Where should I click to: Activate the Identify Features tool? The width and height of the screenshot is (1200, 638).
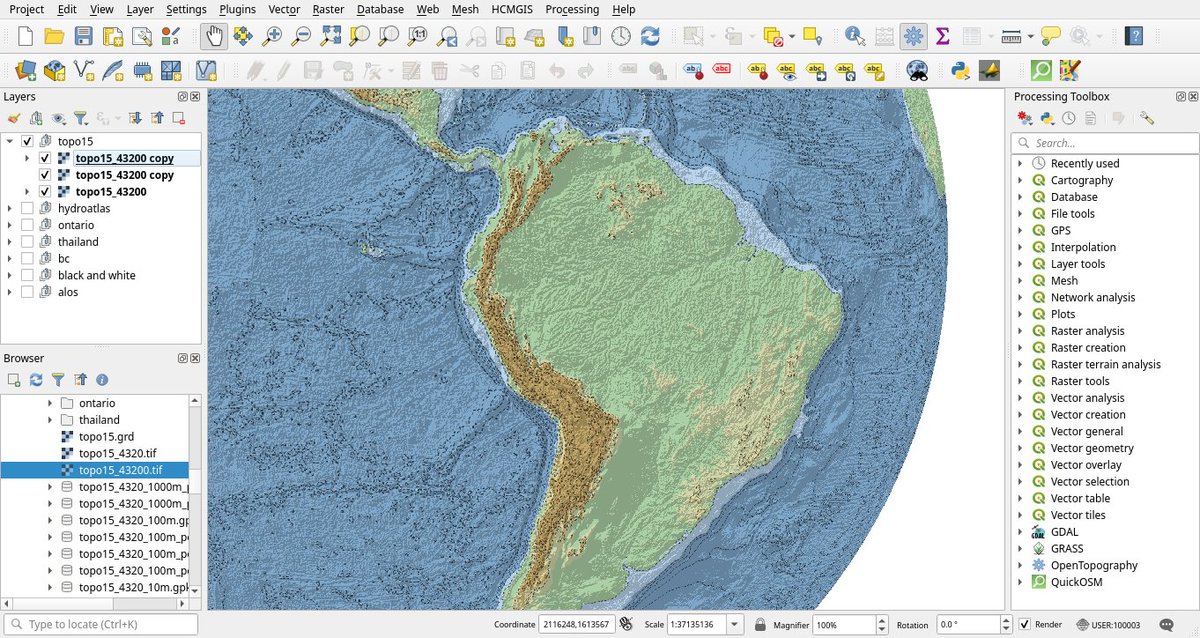pyautogui.click(x=855, y=36)
